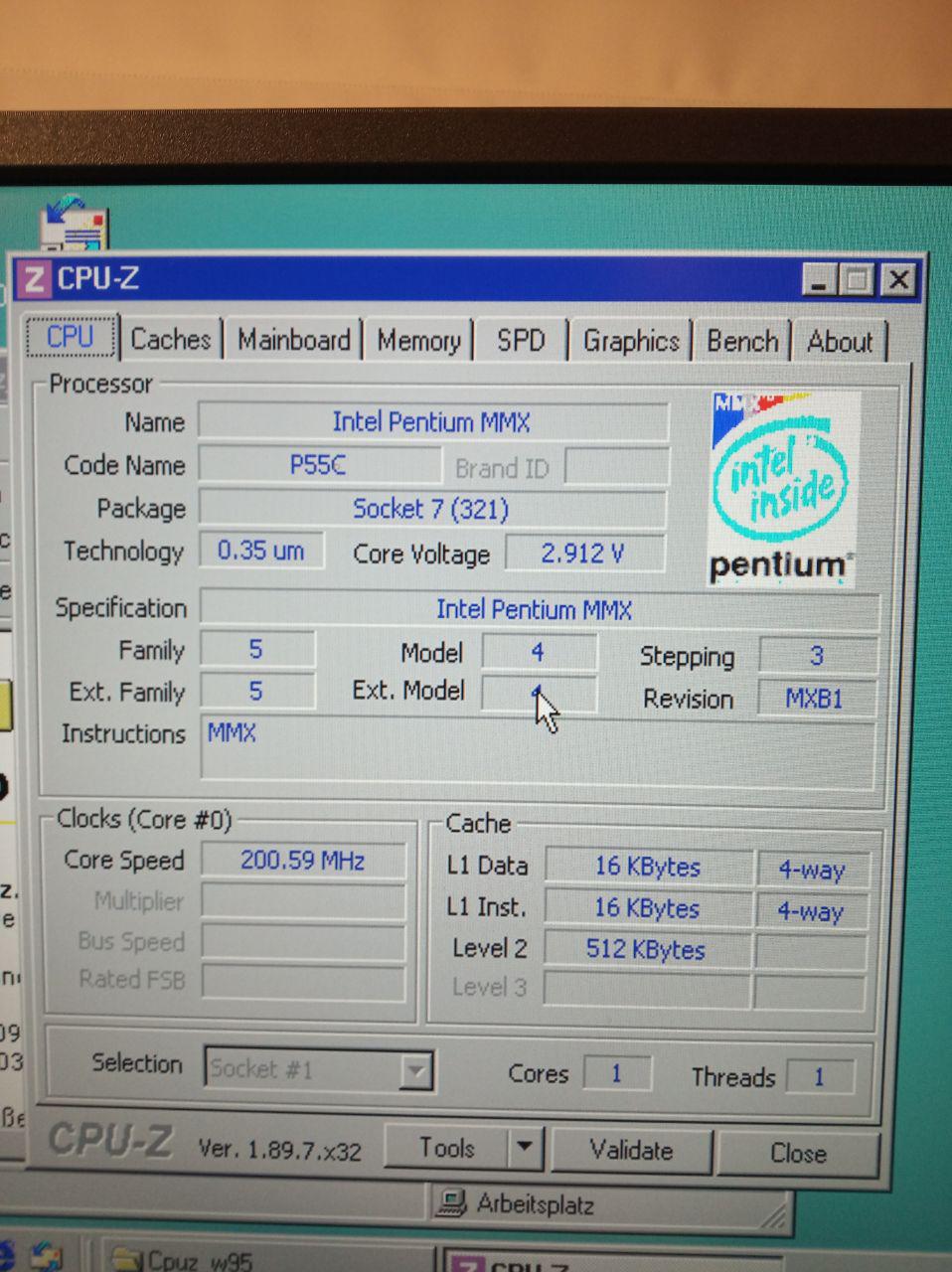Open the Bench tab
Image resolution: width=952 pixels, height=1272 pixels.
(742, 342)
